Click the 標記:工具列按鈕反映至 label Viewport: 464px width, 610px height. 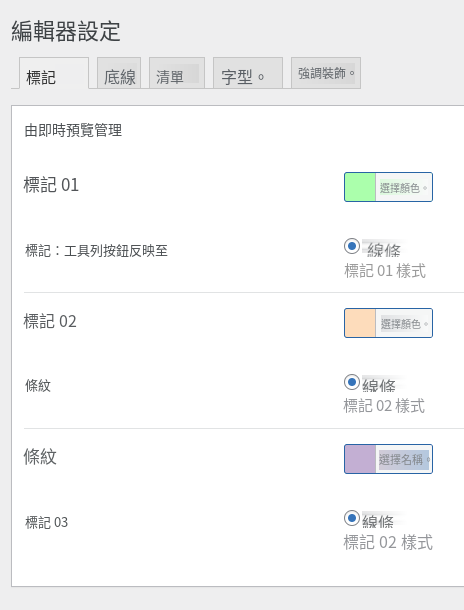[x=96, y=251]
